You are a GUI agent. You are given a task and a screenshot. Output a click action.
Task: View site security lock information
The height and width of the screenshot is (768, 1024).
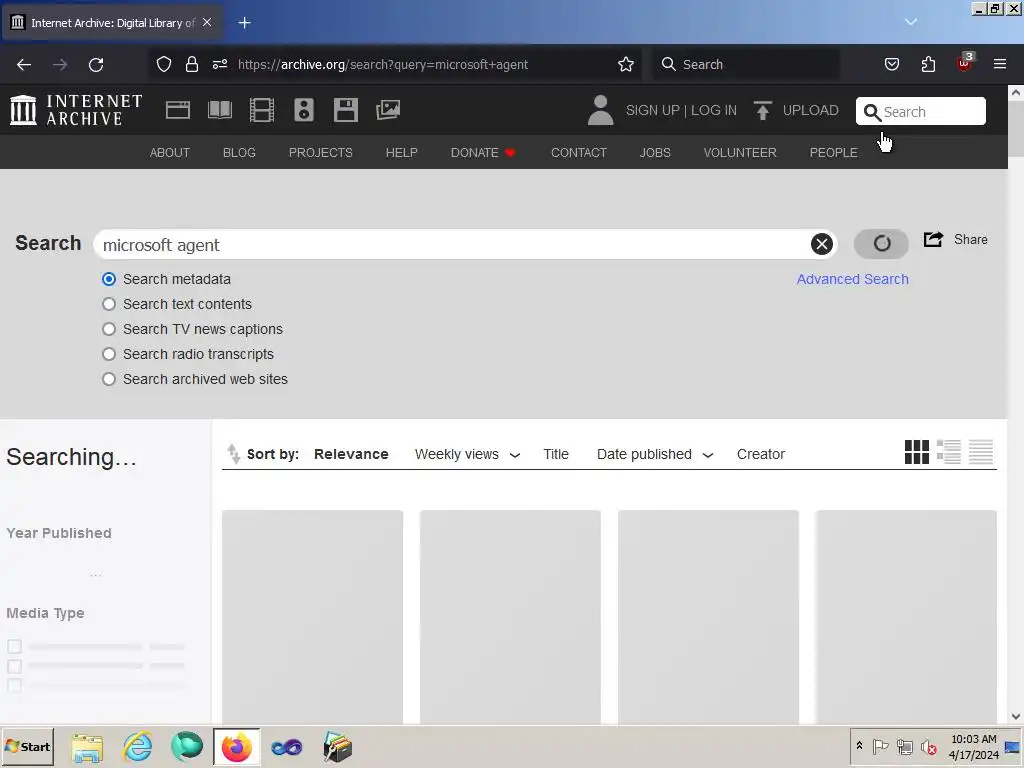pyautogui.click(x=191, y=65)
